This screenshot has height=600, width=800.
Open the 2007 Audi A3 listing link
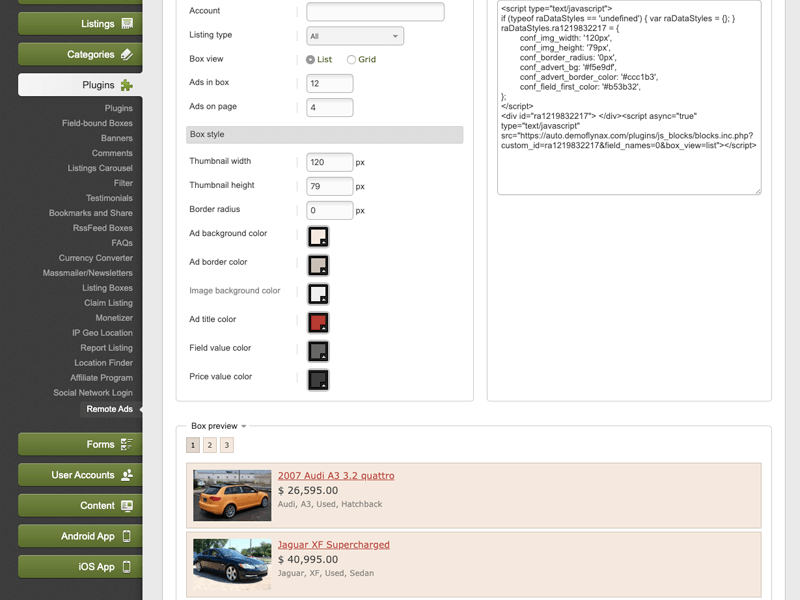[336, 476]
